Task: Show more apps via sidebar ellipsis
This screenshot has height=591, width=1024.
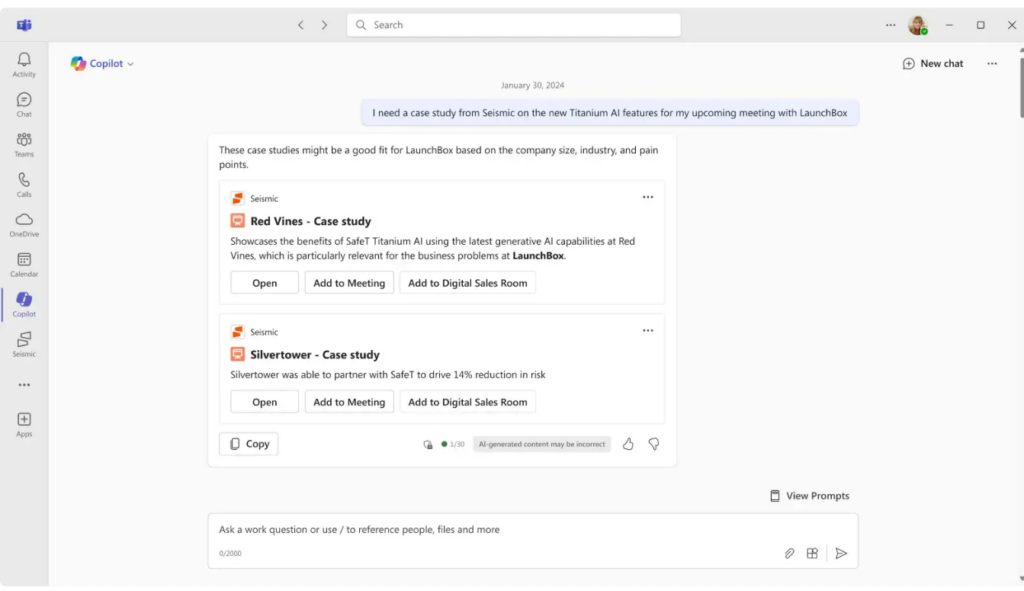Action: [24, 385]
